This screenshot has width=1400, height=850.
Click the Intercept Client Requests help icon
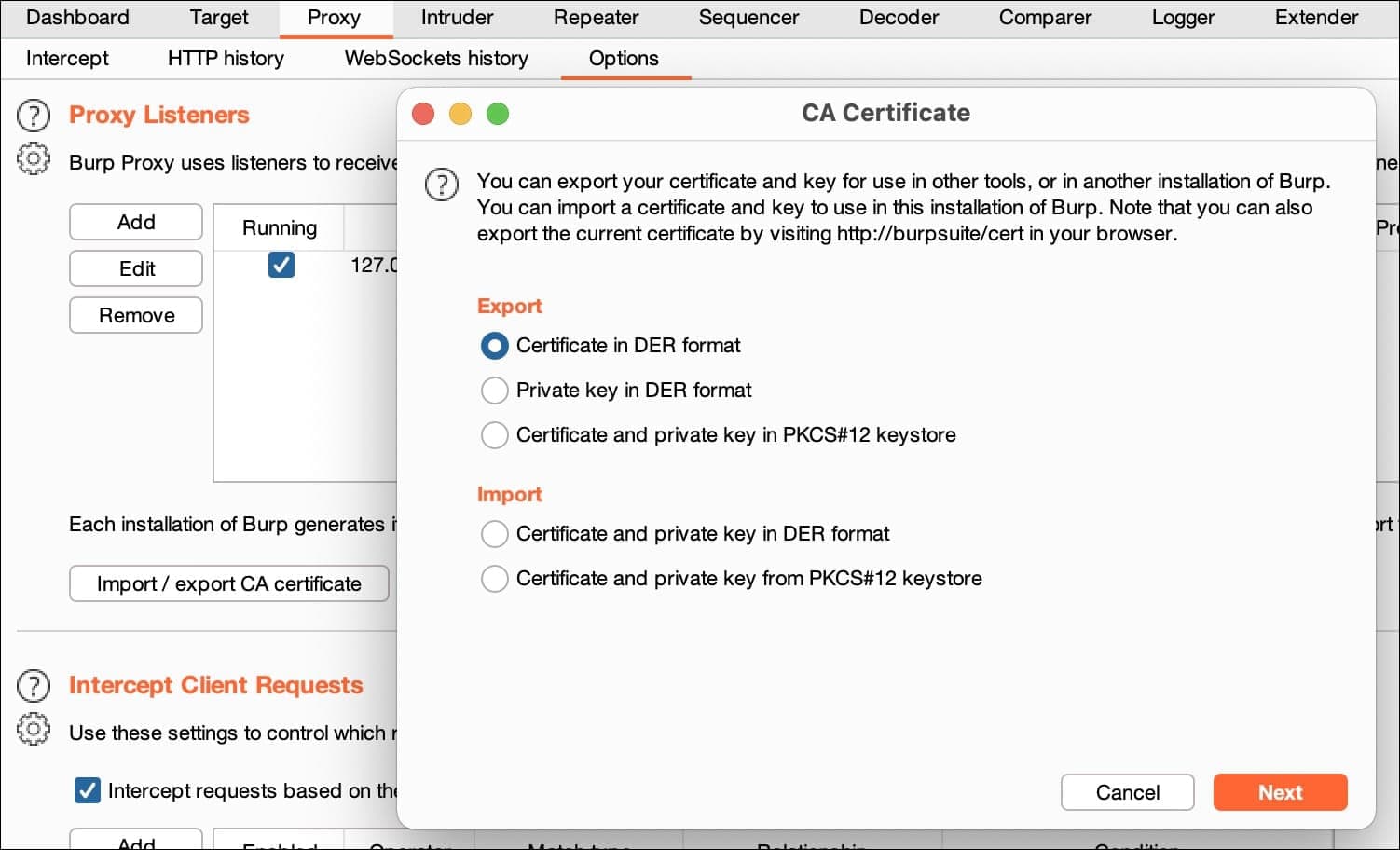(x=34, y=686)
